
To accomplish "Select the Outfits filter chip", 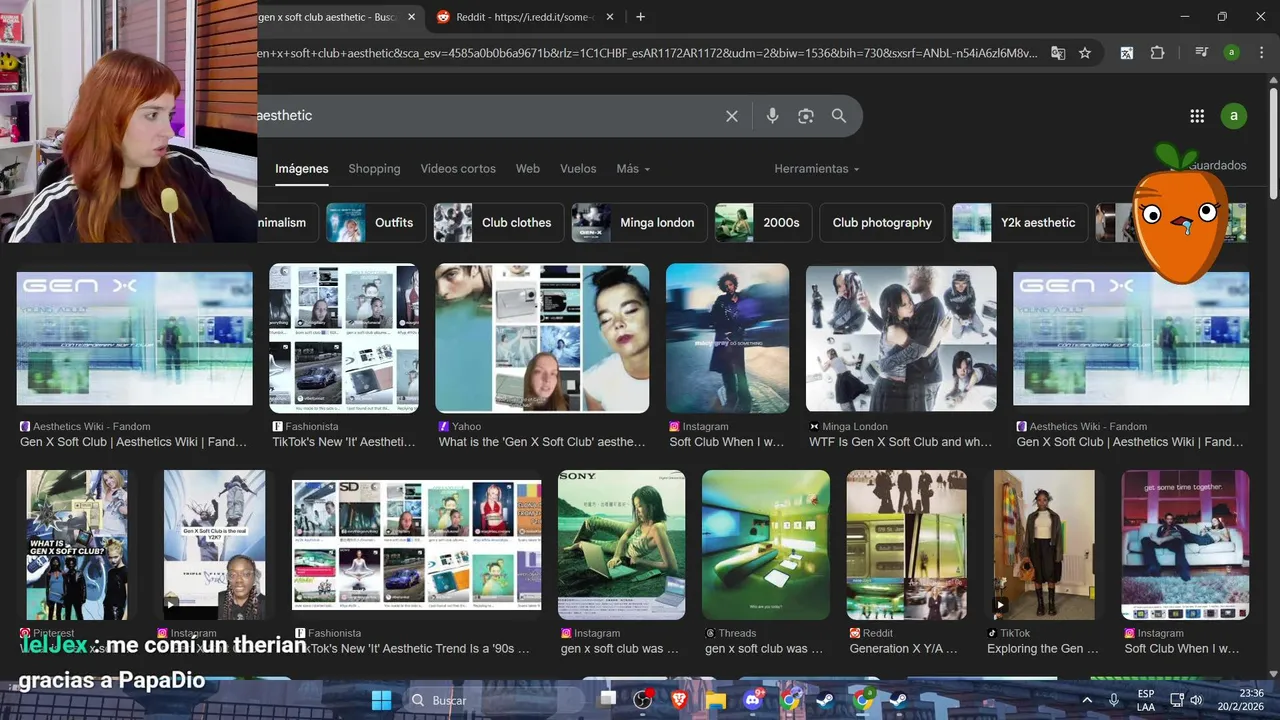I will (x=376, y=223).
